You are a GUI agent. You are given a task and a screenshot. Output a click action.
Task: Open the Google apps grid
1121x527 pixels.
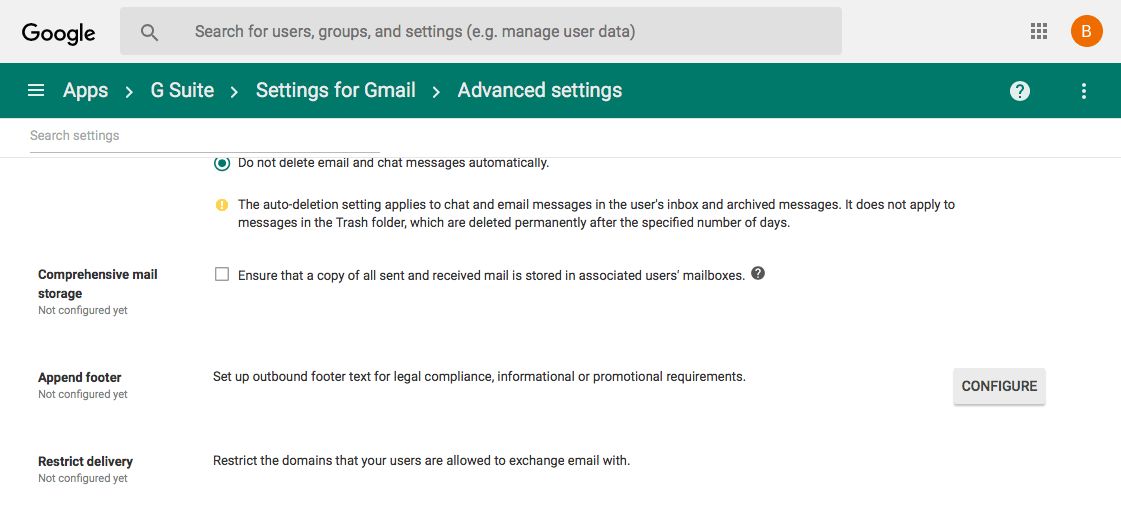(x=1039, y=31)
